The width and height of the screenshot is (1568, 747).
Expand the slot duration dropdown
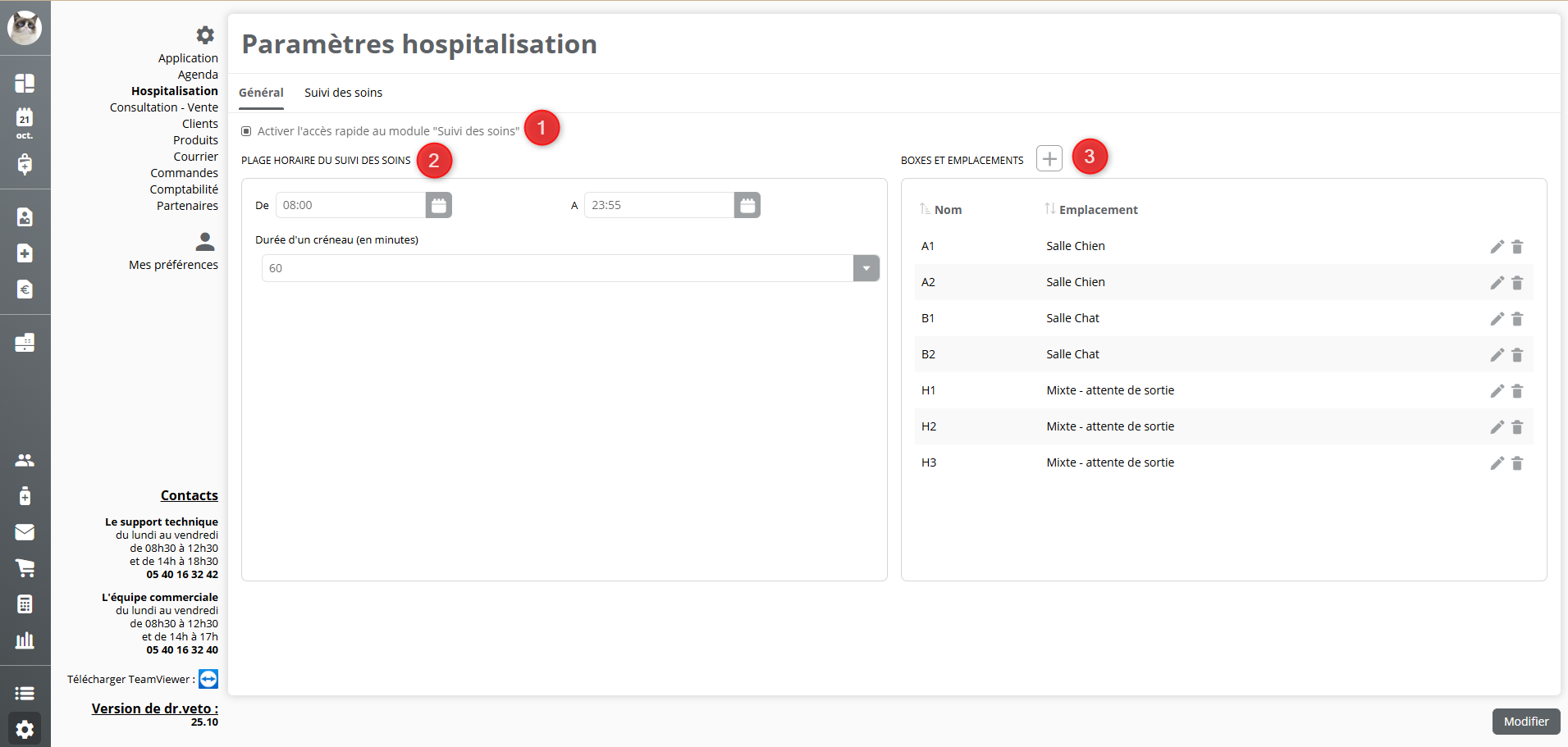pyautogui.click(x=866, y=268)
